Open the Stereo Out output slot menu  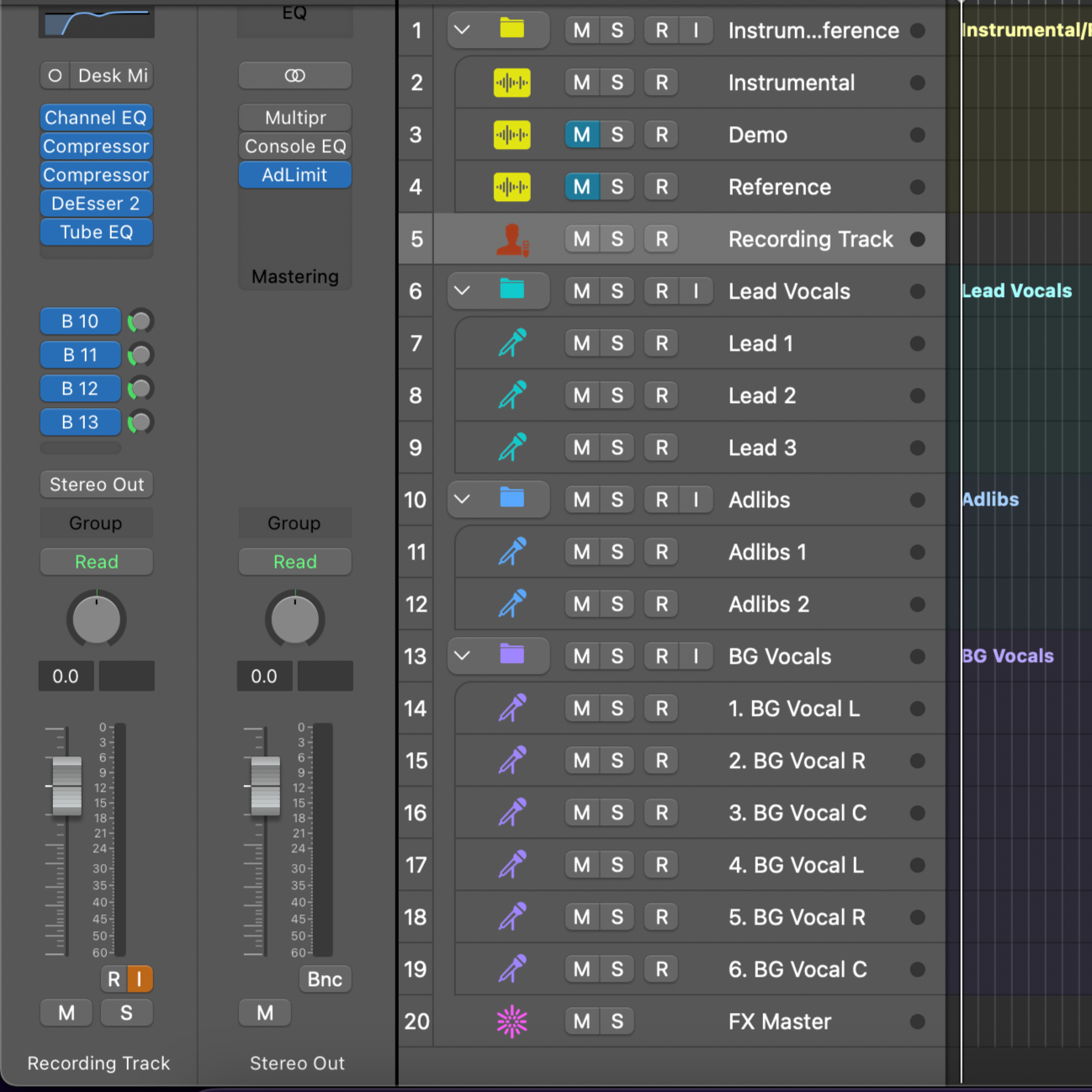pyautogui.click(x=97, y=485)
